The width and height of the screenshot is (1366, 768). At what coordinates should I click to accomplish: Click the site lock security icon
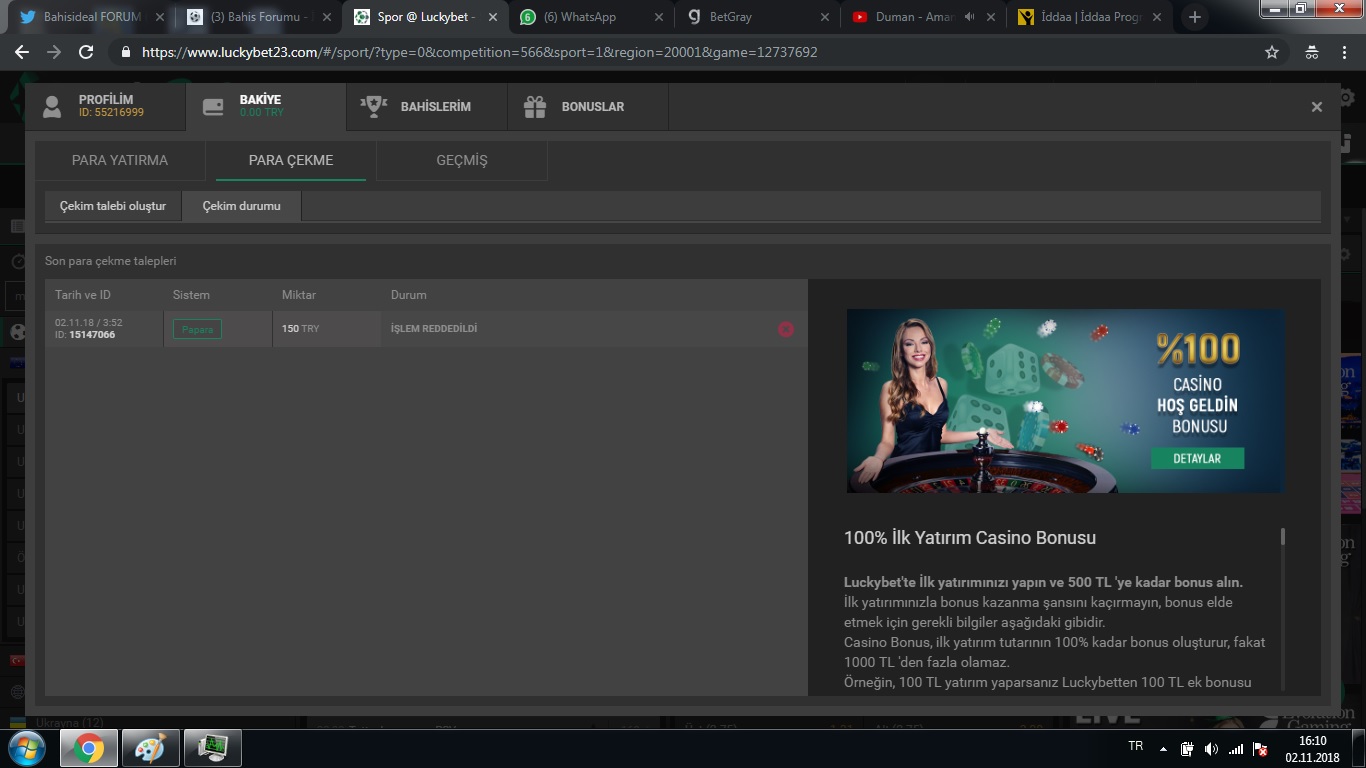pyautogui.click(x=126, y=52)
